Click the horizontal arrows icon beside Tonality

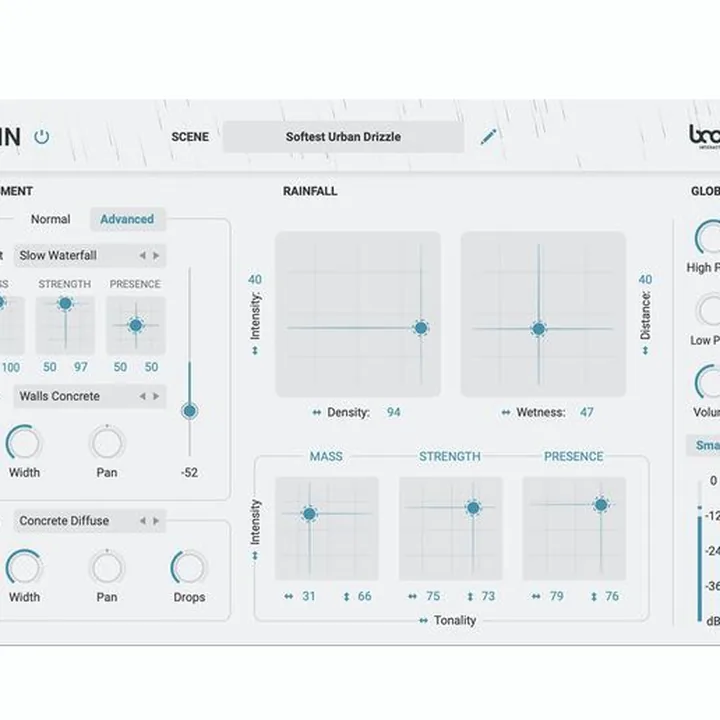(423, 621)
